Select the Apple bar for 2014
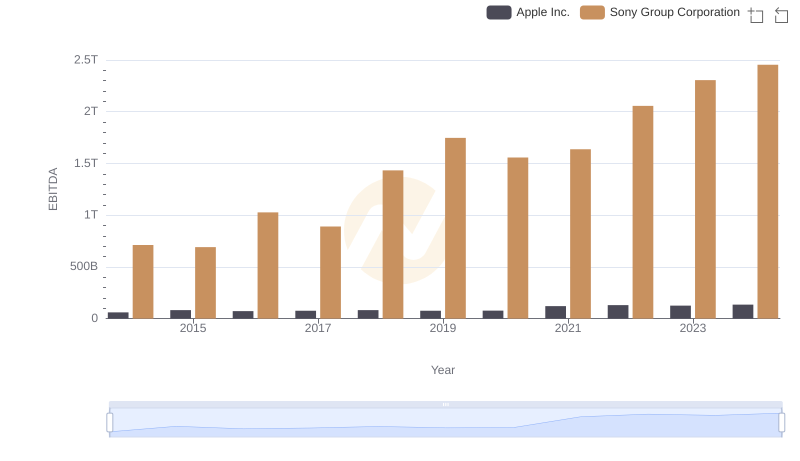 (x=118, y=316)
